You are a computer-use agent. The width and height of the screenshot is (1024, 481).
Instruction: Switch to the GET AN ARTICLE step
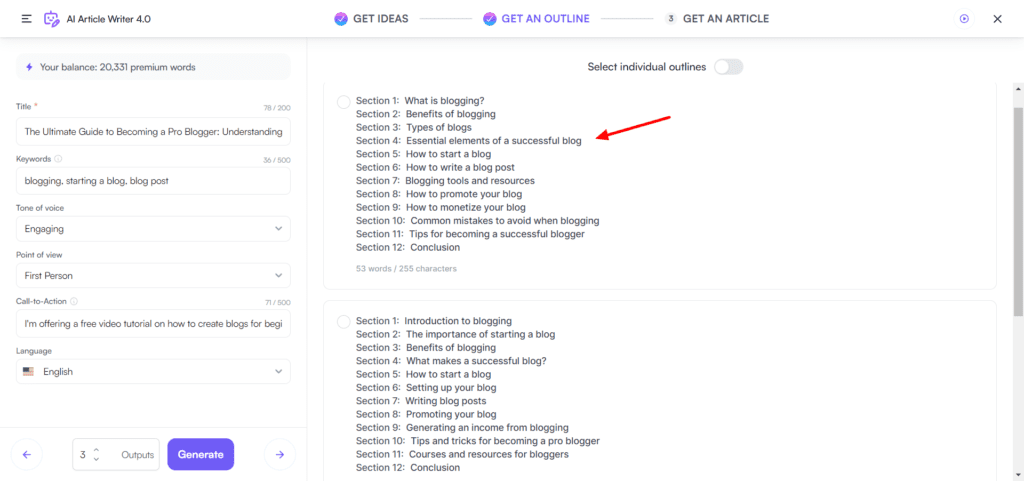(716, 19)
